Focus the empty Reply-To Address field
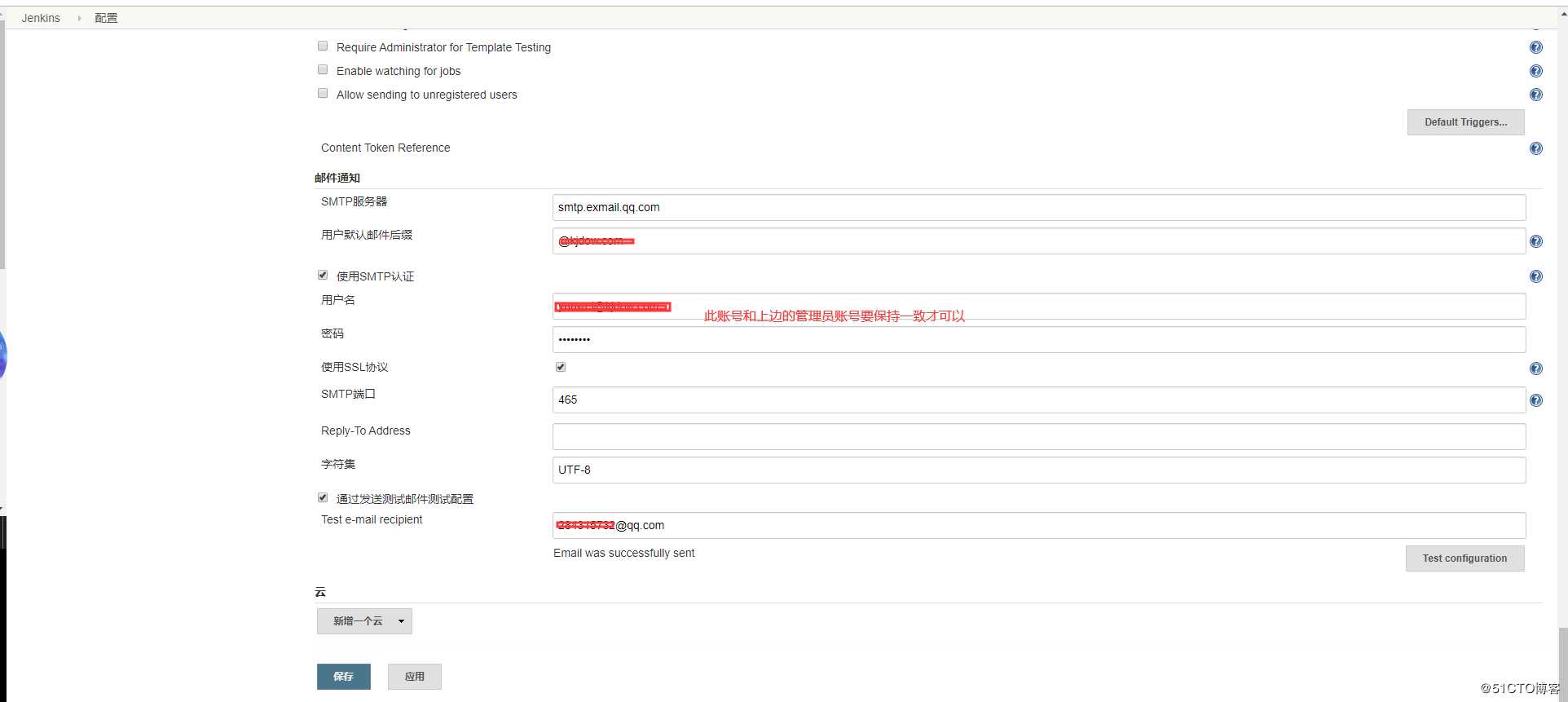 click(x=1039, y=436)
